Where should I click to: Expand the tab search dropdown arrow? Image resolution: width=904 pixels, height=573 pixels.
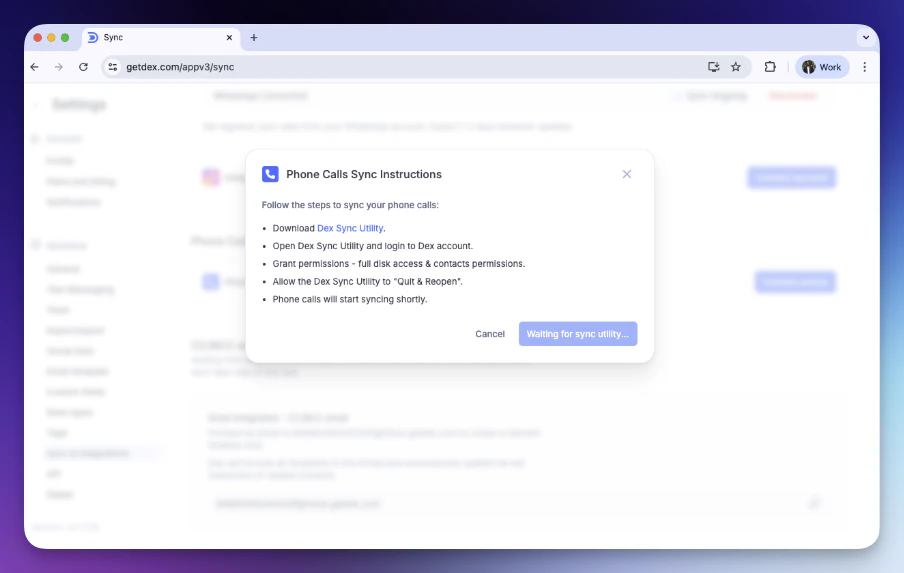pos(865,37)
